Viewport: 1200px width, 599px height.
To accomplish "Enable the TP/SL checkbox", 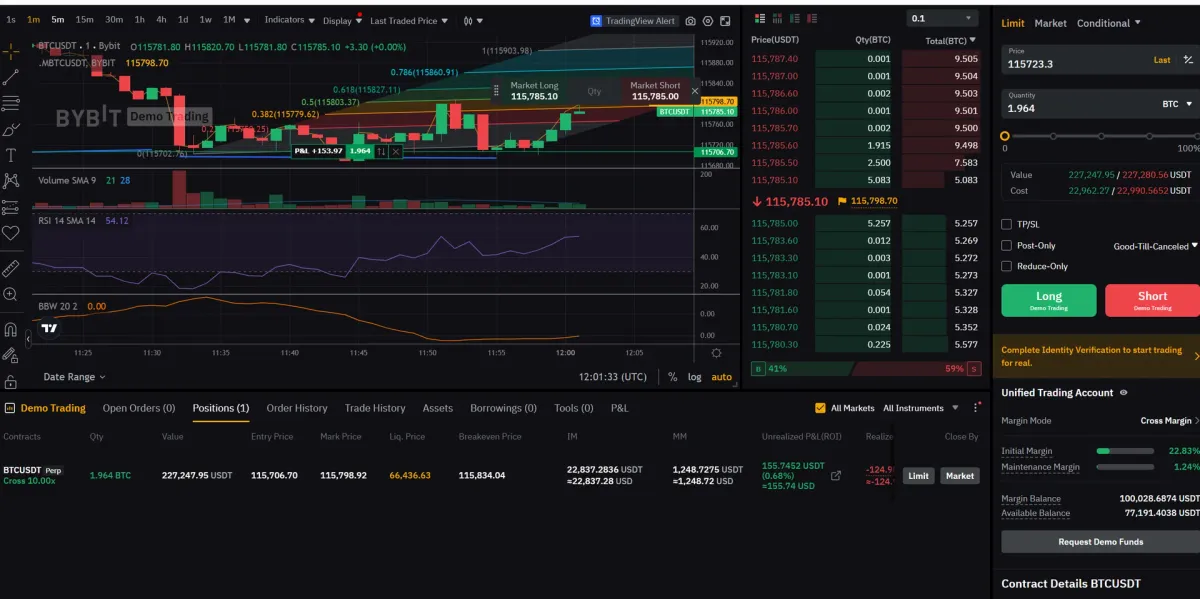I will tap(1007, 224).
